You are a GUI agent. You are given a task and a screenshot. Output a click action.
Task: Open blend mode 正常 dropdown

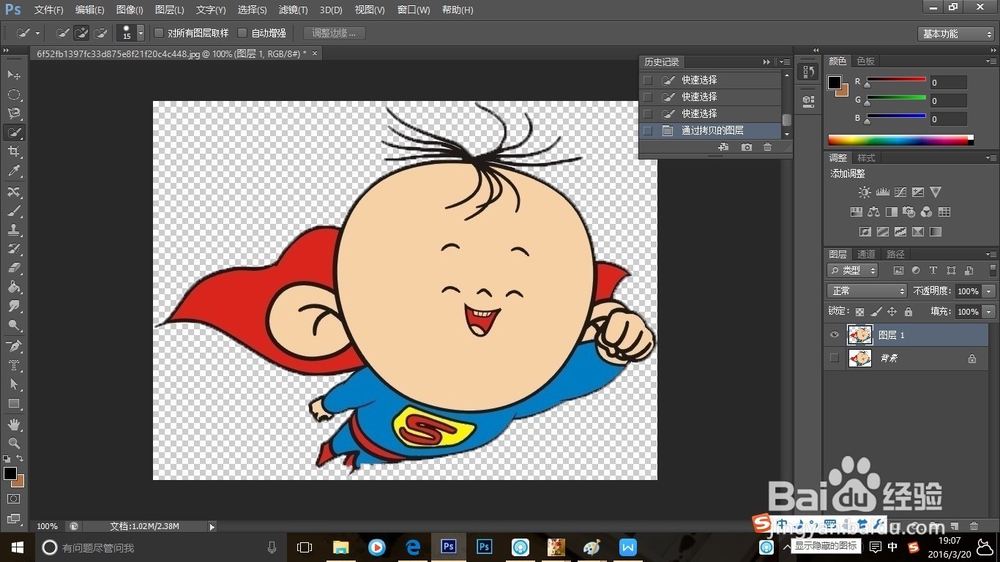pyautogui.click(x=867, y=291)
